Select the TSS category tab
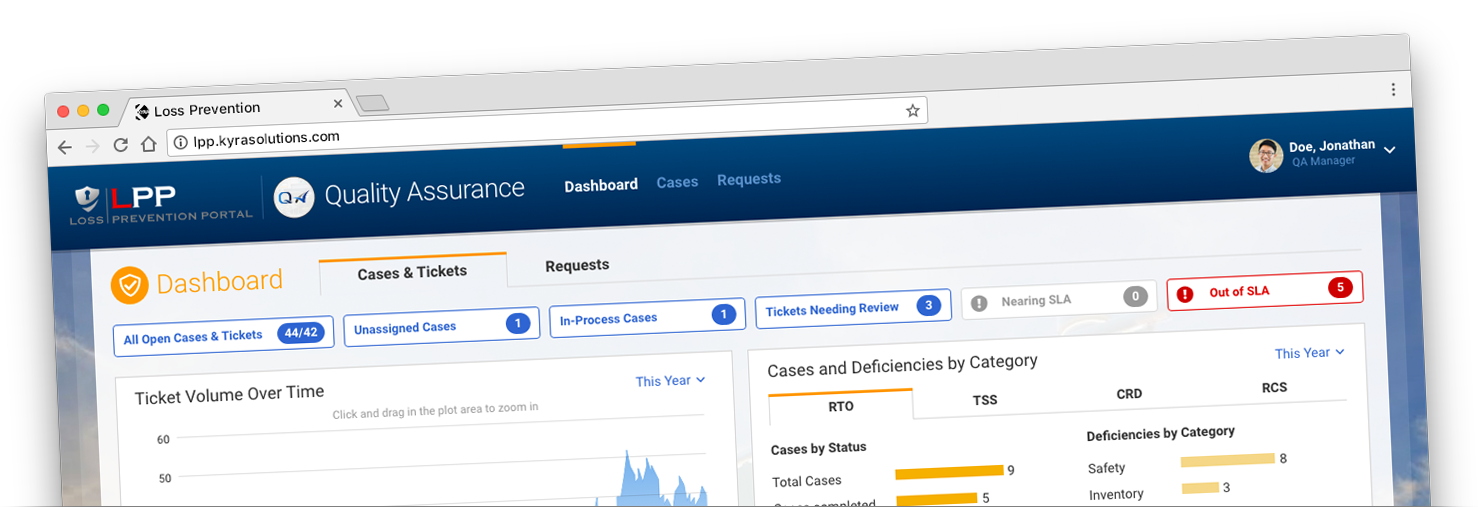1478x507 pixels. pyautogui.click(x=985, y=399)
